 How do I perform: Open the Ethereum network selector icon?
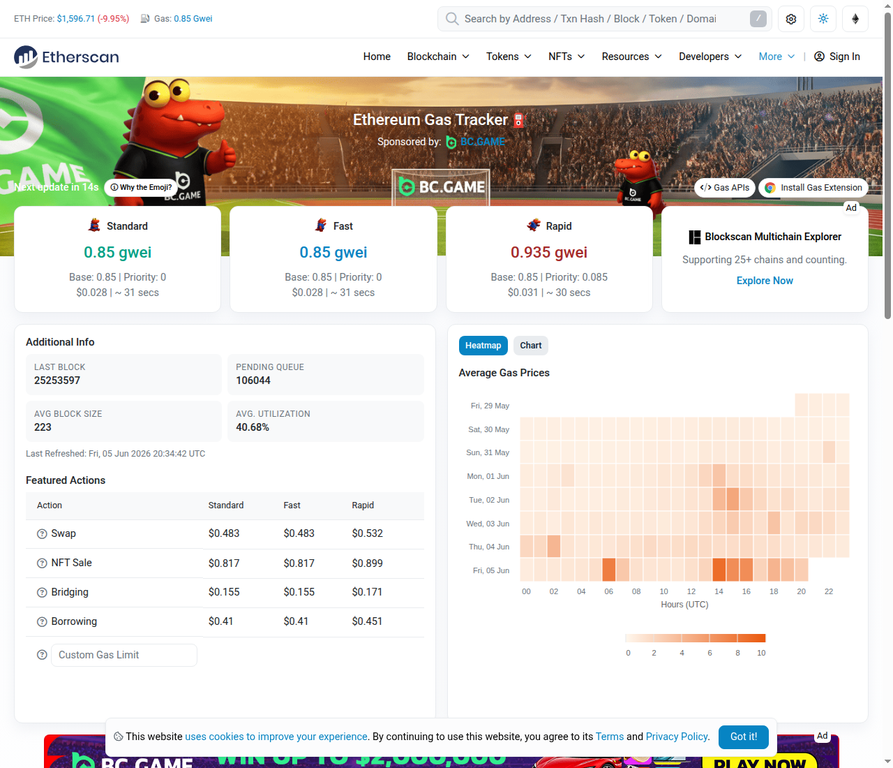tap(855, 19)
